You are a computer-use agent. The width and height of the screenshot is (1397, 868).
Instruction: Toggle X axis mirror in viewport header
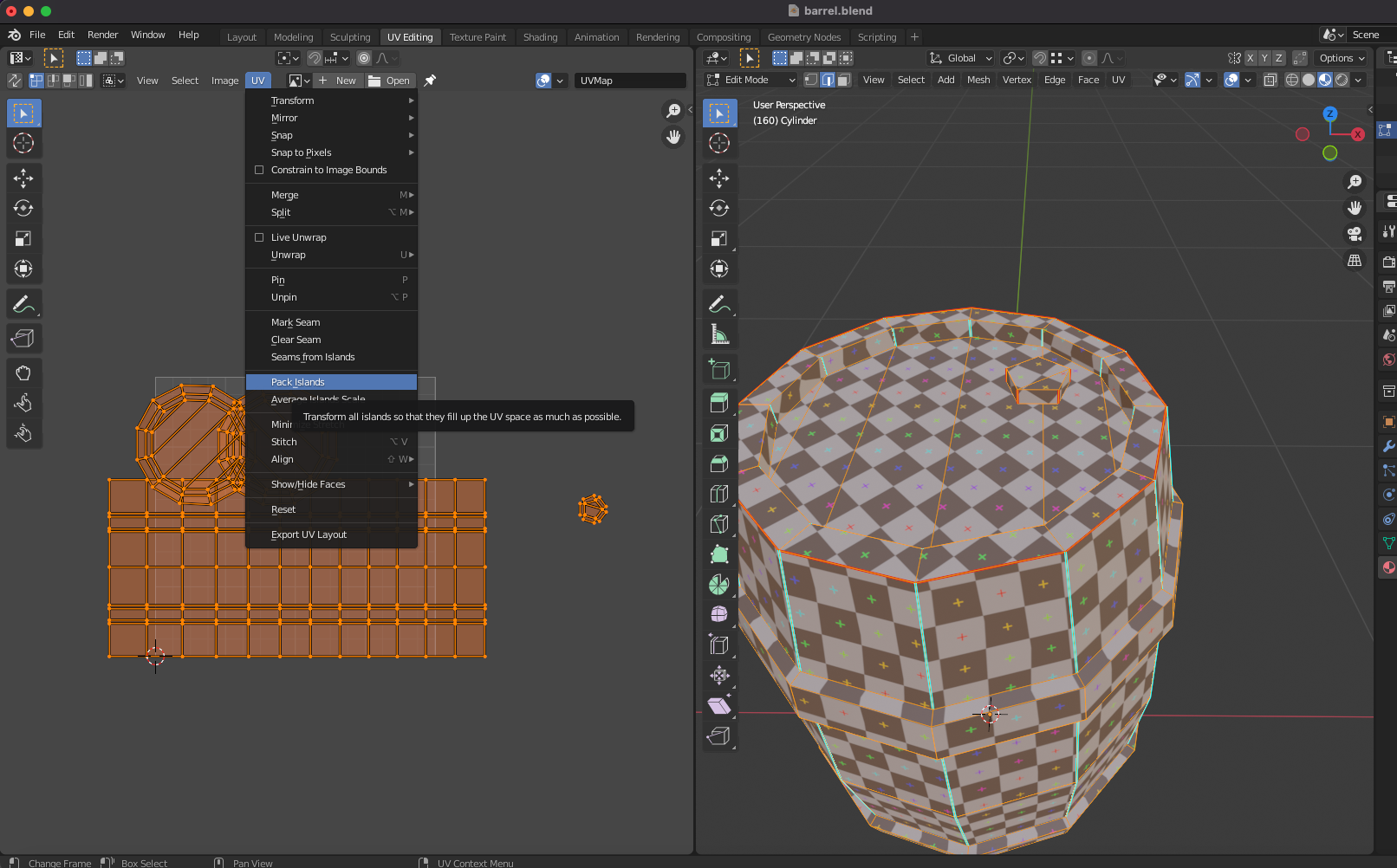(1250, 58)
